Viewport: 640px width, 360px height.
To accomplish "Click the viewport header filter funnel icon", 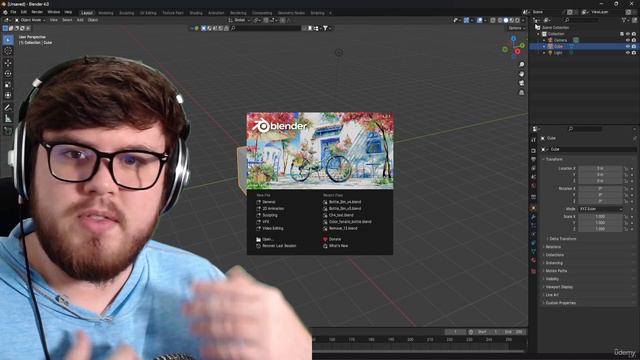I will (x=325, y=28).
